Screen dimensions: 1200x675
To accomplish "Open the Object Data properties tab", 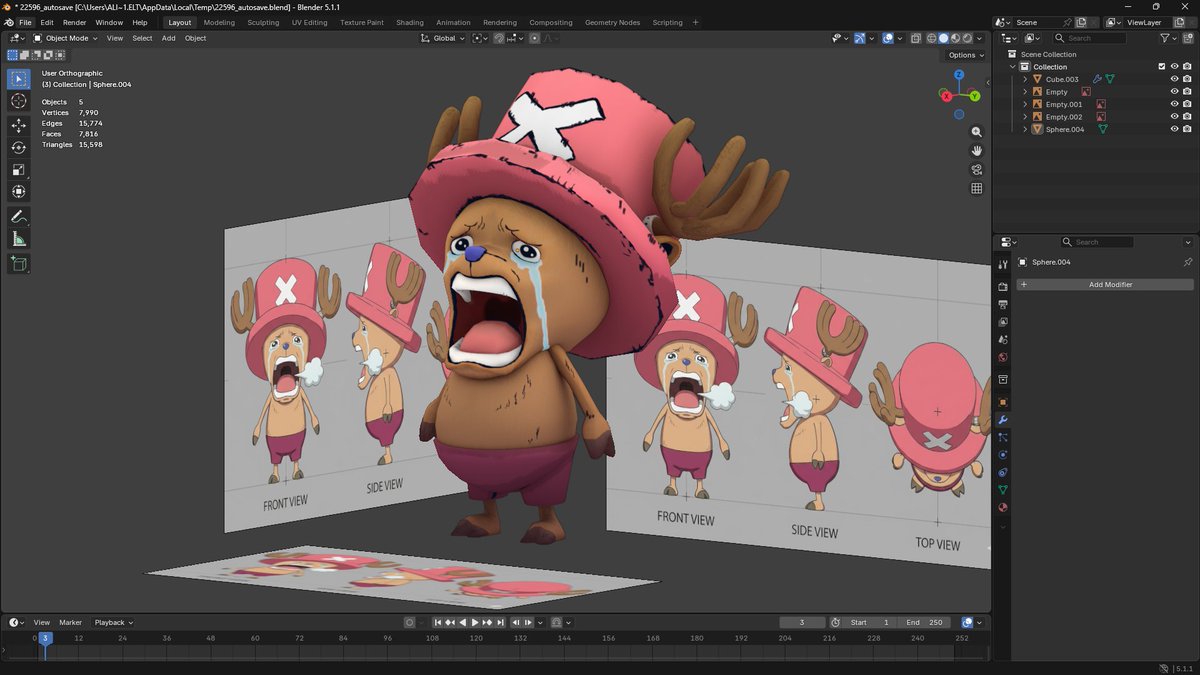I will [x=1003, y=490].
